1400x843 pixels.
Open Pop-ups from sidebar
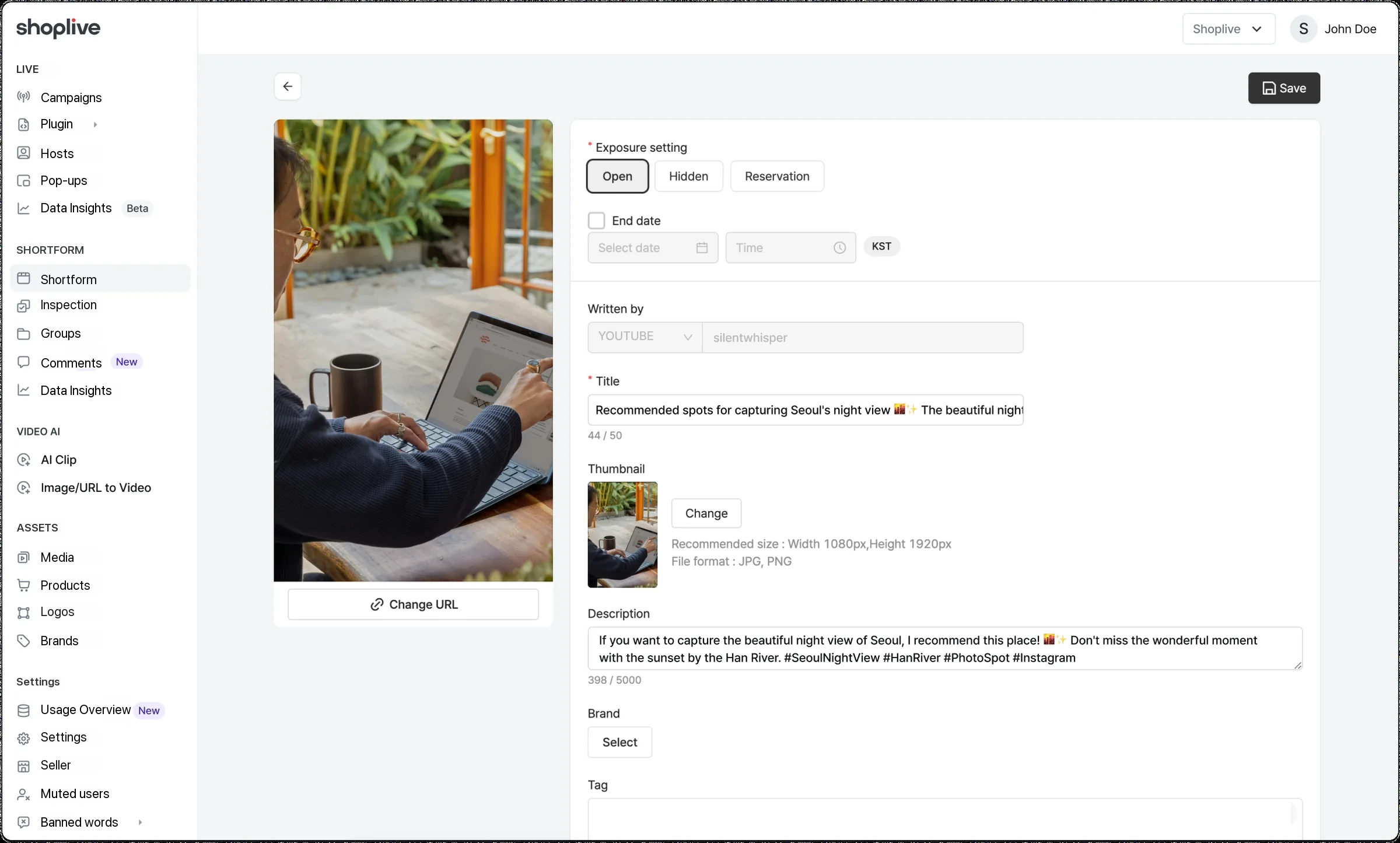(x=64, y=180)
